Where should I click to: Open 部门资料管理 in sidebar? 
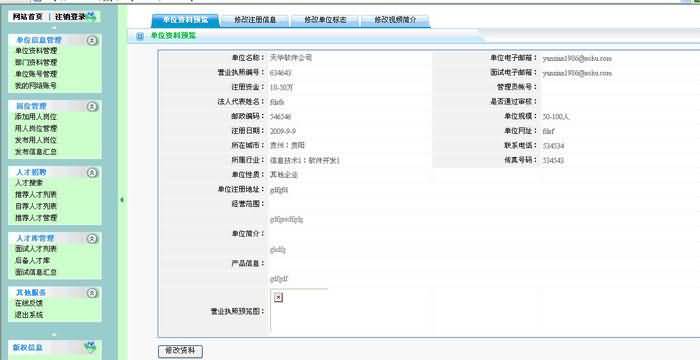36,63
